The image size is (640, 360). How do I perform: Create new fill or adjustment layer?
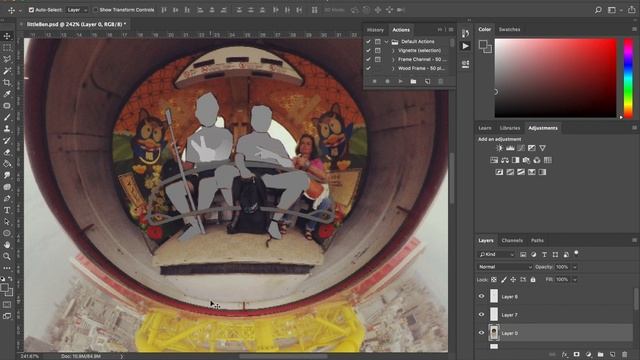(x=588, y=355)
